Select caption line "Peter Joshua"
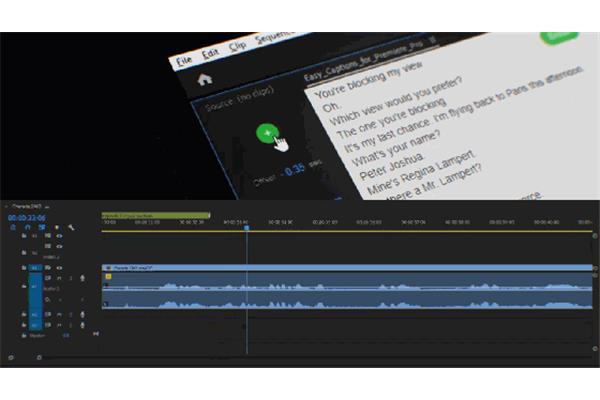Viewport: 600px width, 400px height. pos(391,167)
